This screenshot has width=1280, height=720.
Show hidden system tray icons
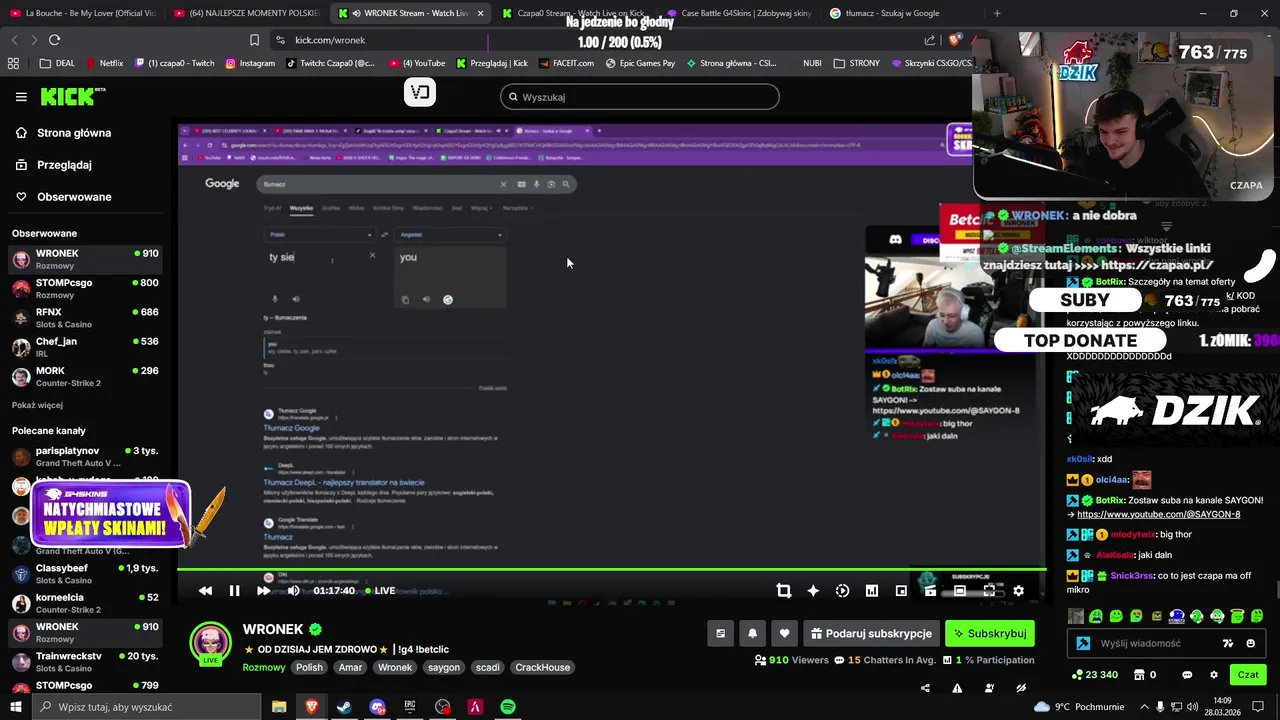pos(1144,707)
